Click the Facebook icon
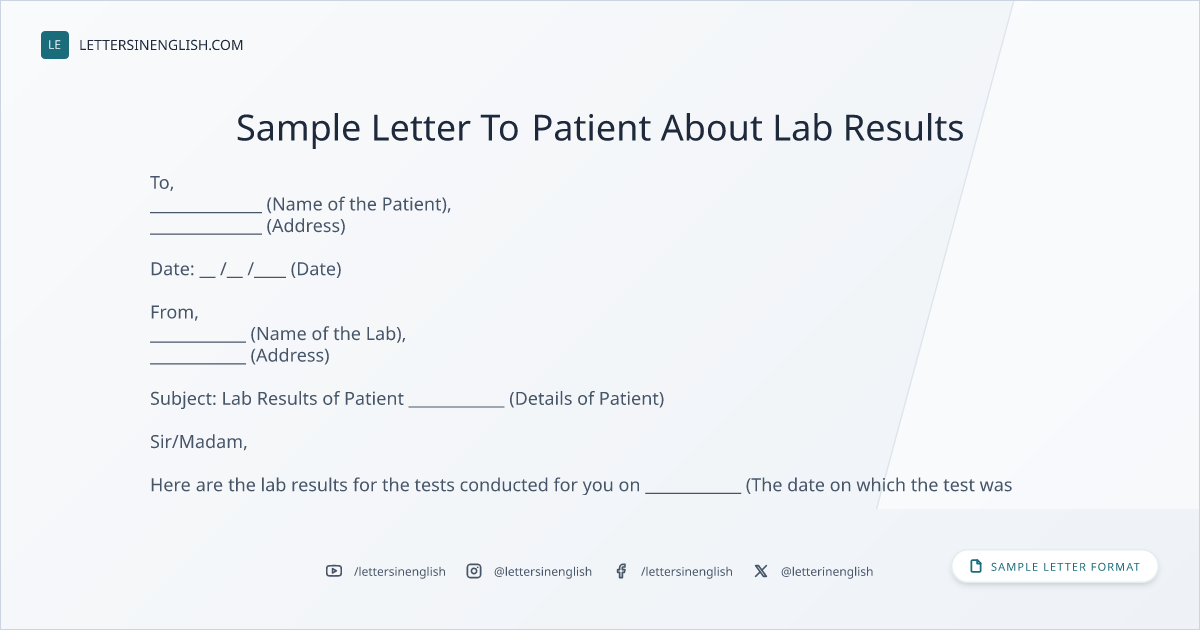 point(621,571)
